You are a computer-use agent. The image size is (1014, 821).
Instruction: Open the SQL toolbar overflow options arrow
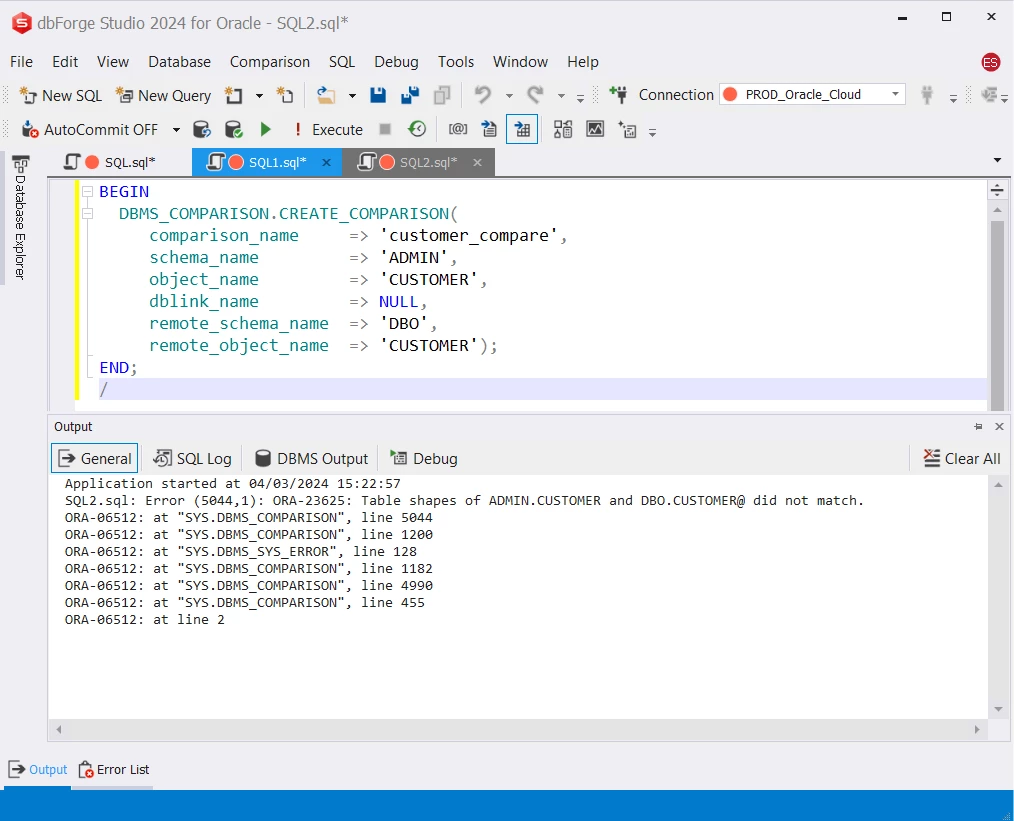[653, 133]
